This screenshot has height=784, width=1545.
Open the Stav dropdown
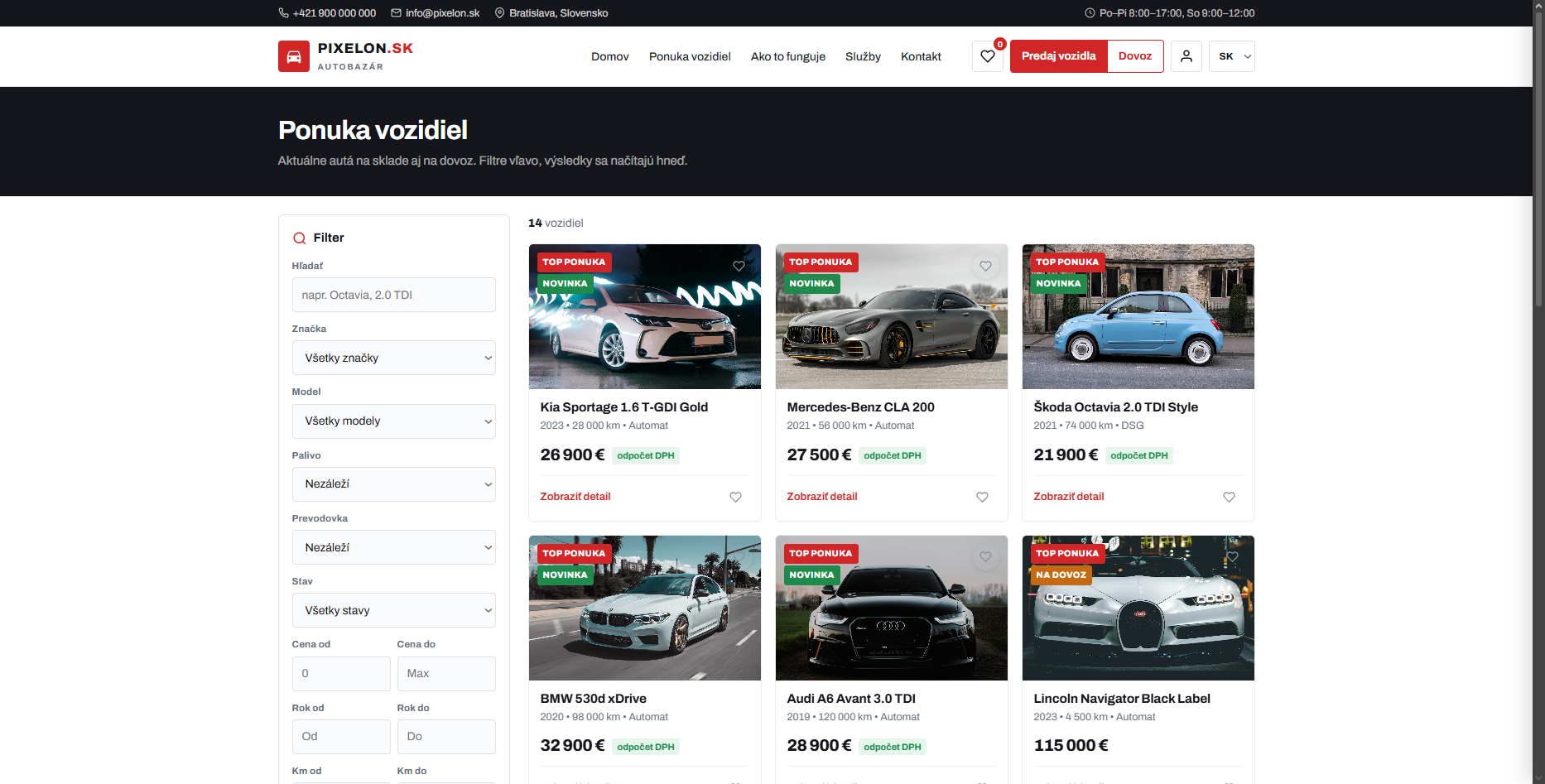tap(394, 610)
